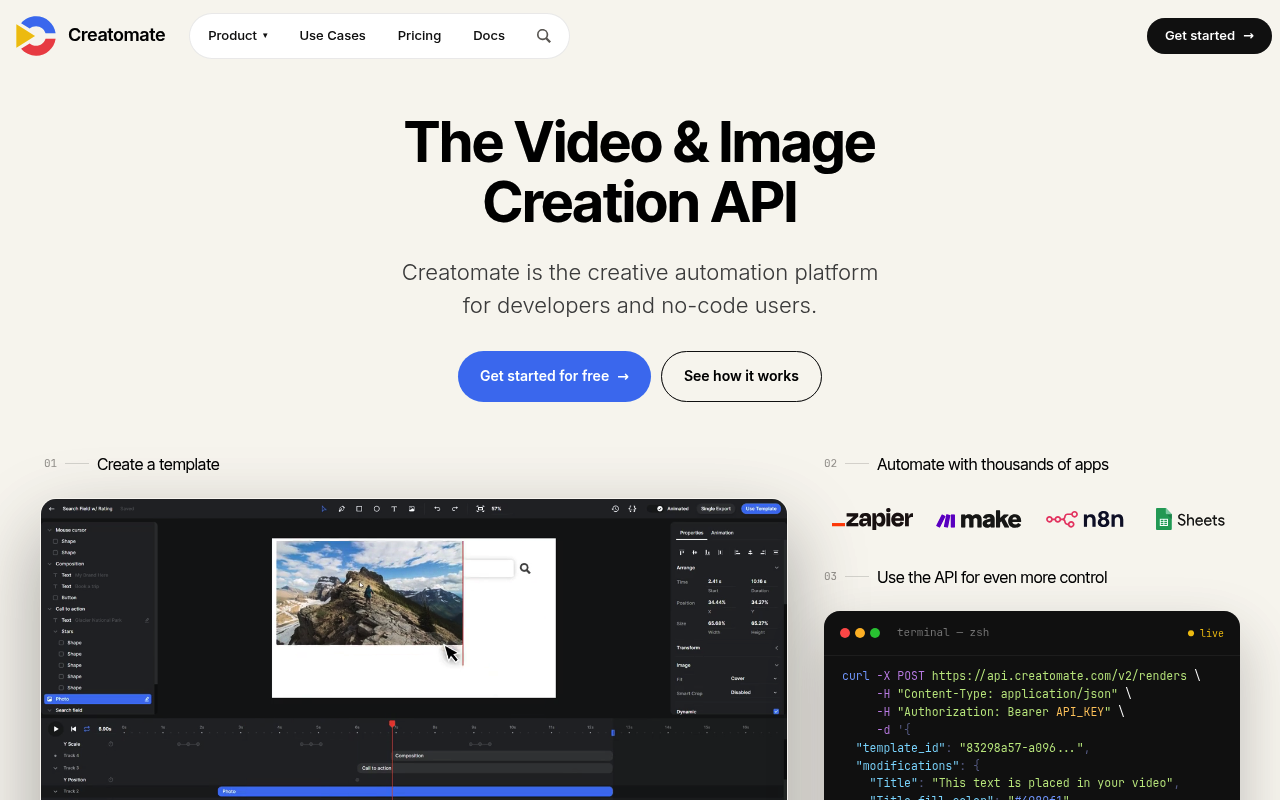
Task: Open source code curly braces icon
Action: click(x=633, y=509)
